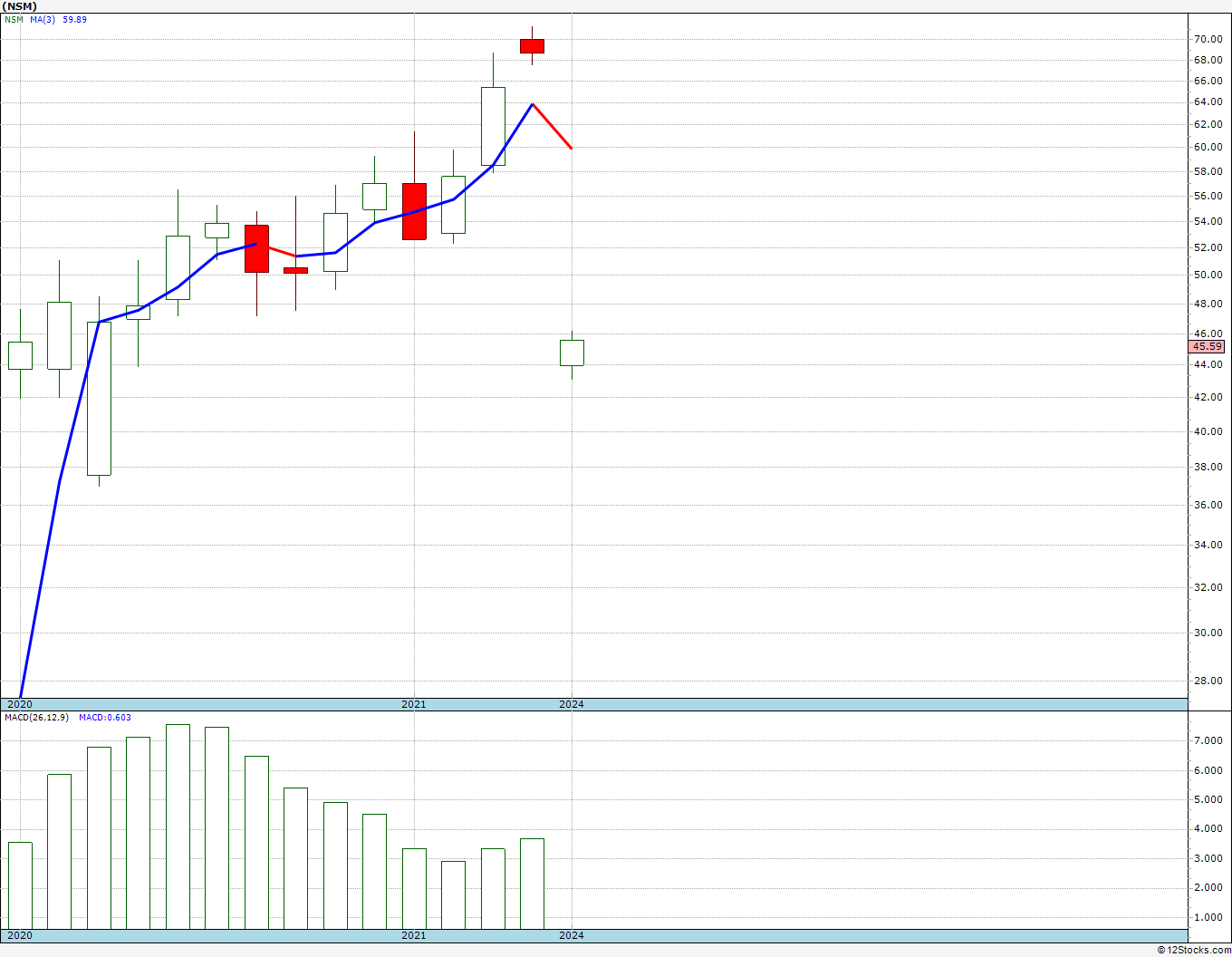Click the red candlestick body at the 2021 gridline
The image size is (1232, 957).
(414, 211)
